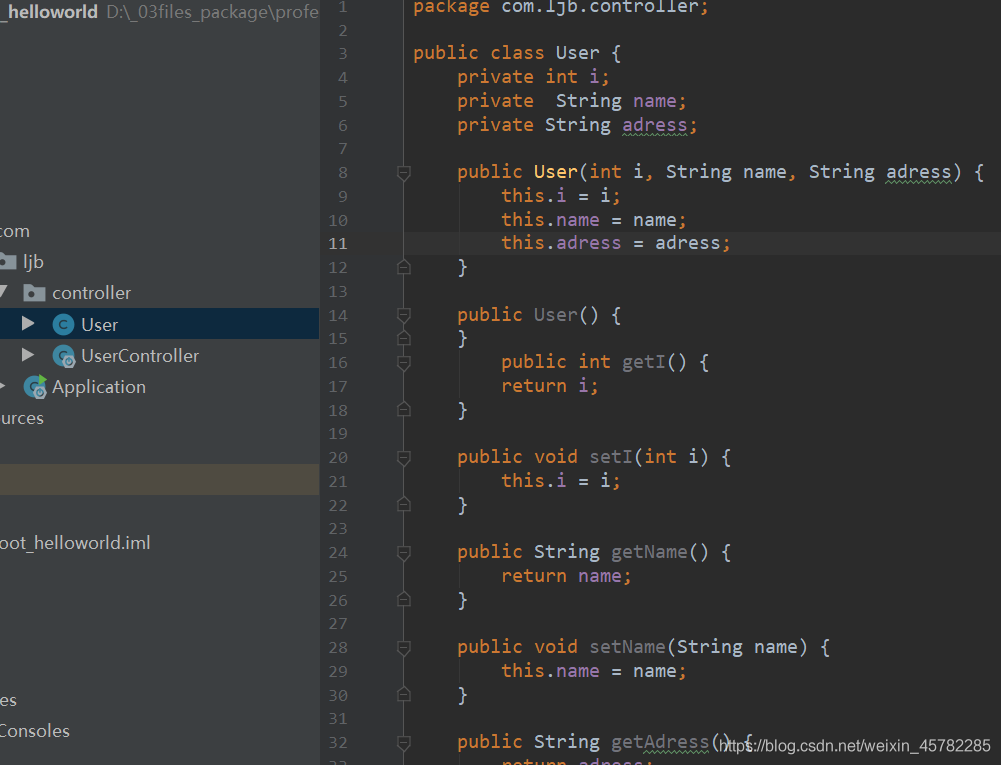Click fold end marker at line 22
The width and height of the screenshot is (1001, 765).
point(403,505)
